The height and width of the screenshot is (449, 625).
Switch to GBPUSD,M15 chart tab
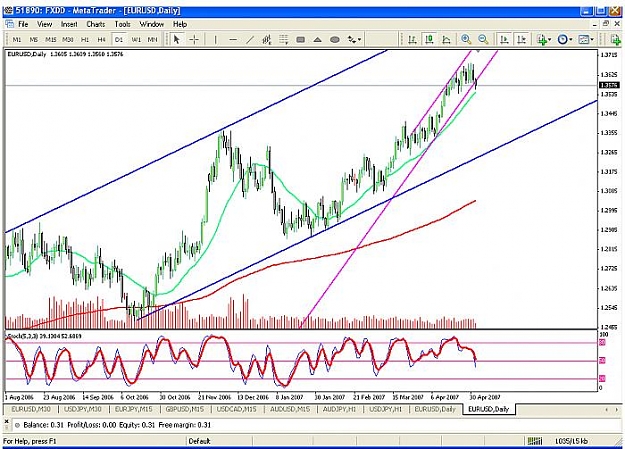(x=185, y=409)
